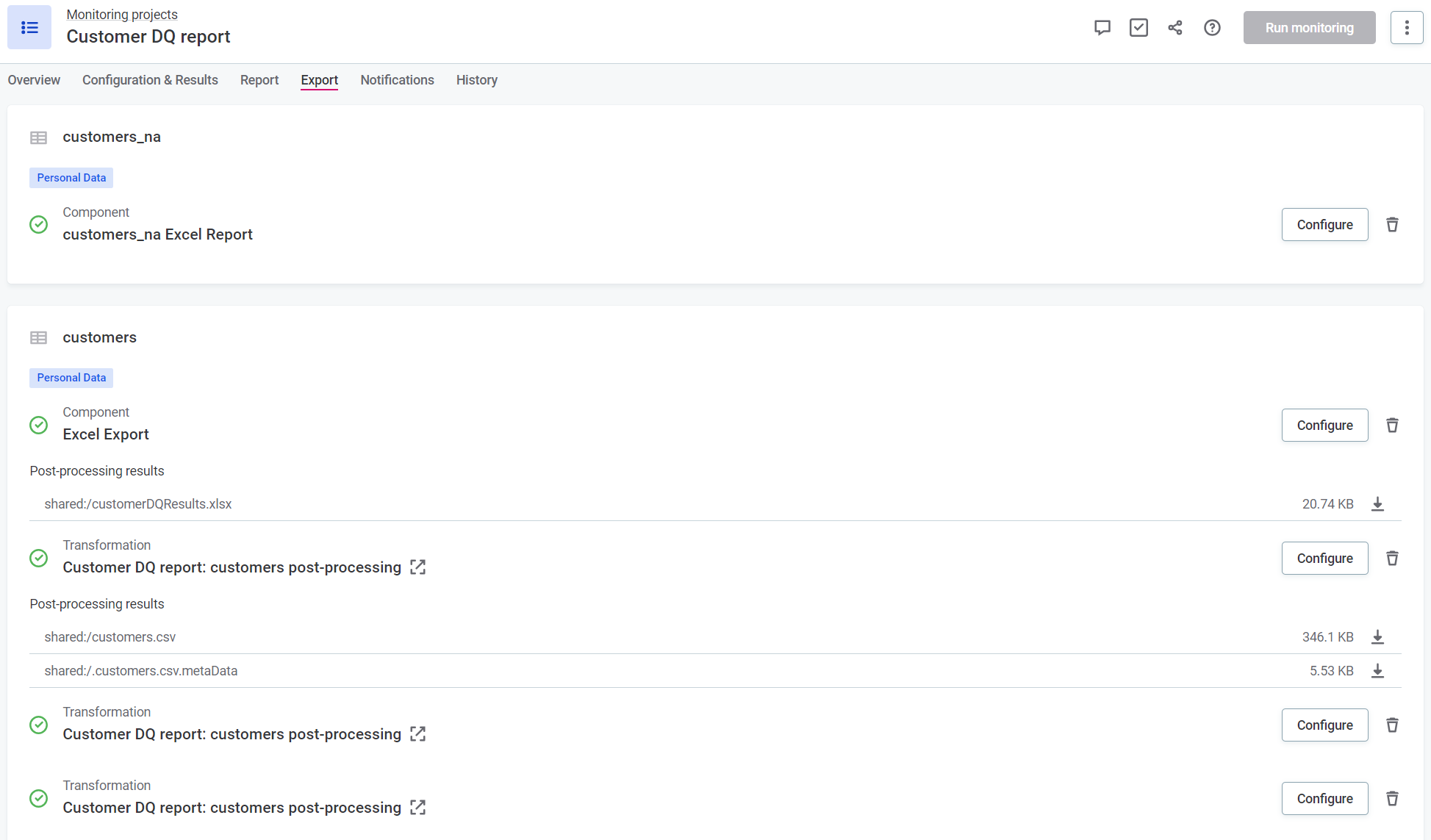Click the Run monitoring button
This screenshot has width=1431, height=840.
[1309, 27]
